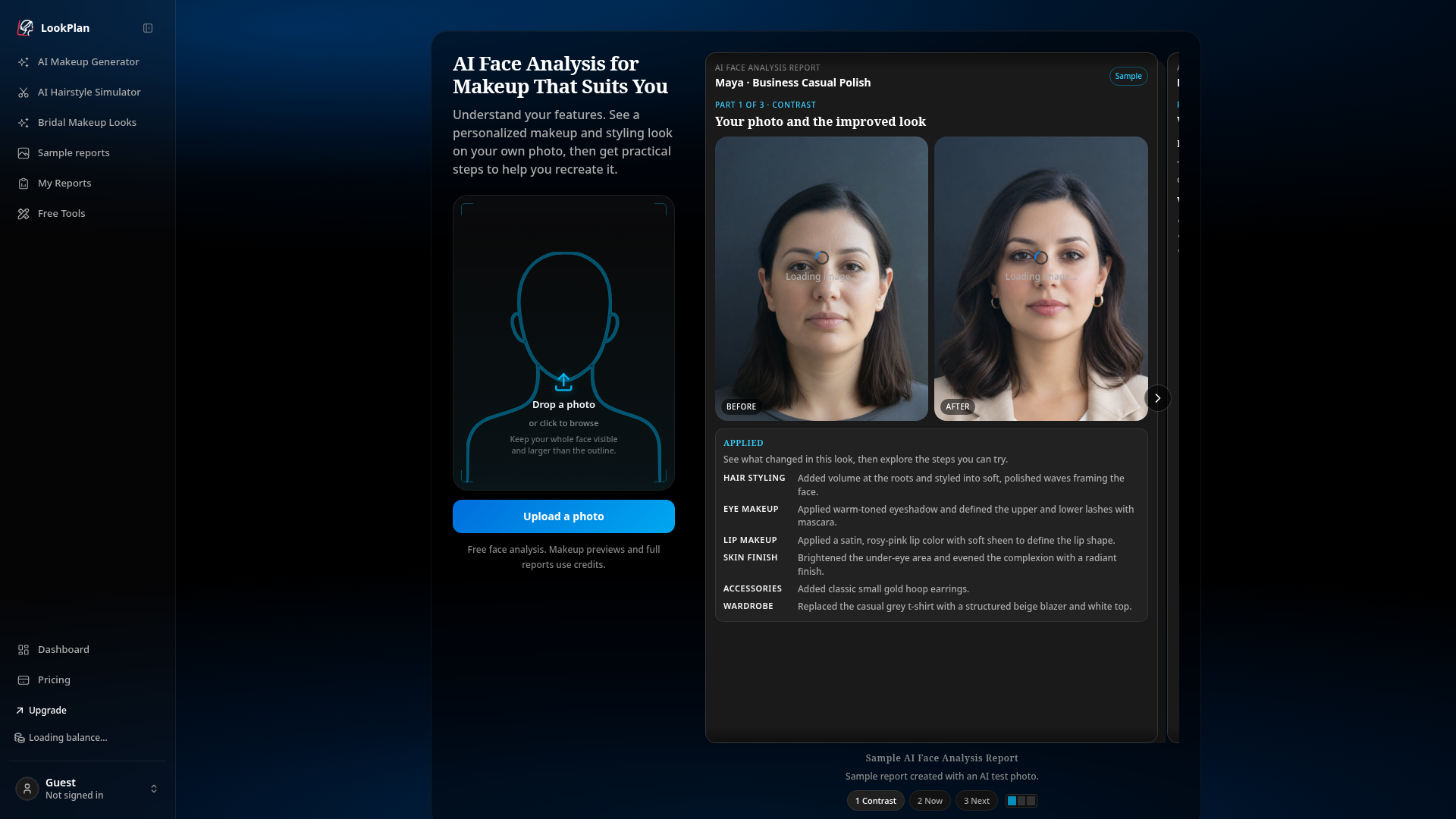The image size is (1456, 819).
Task: Click 'PART 1 OF 3 · CONTRAST' label
Action: pyautogui.click(x=765, y=105)
